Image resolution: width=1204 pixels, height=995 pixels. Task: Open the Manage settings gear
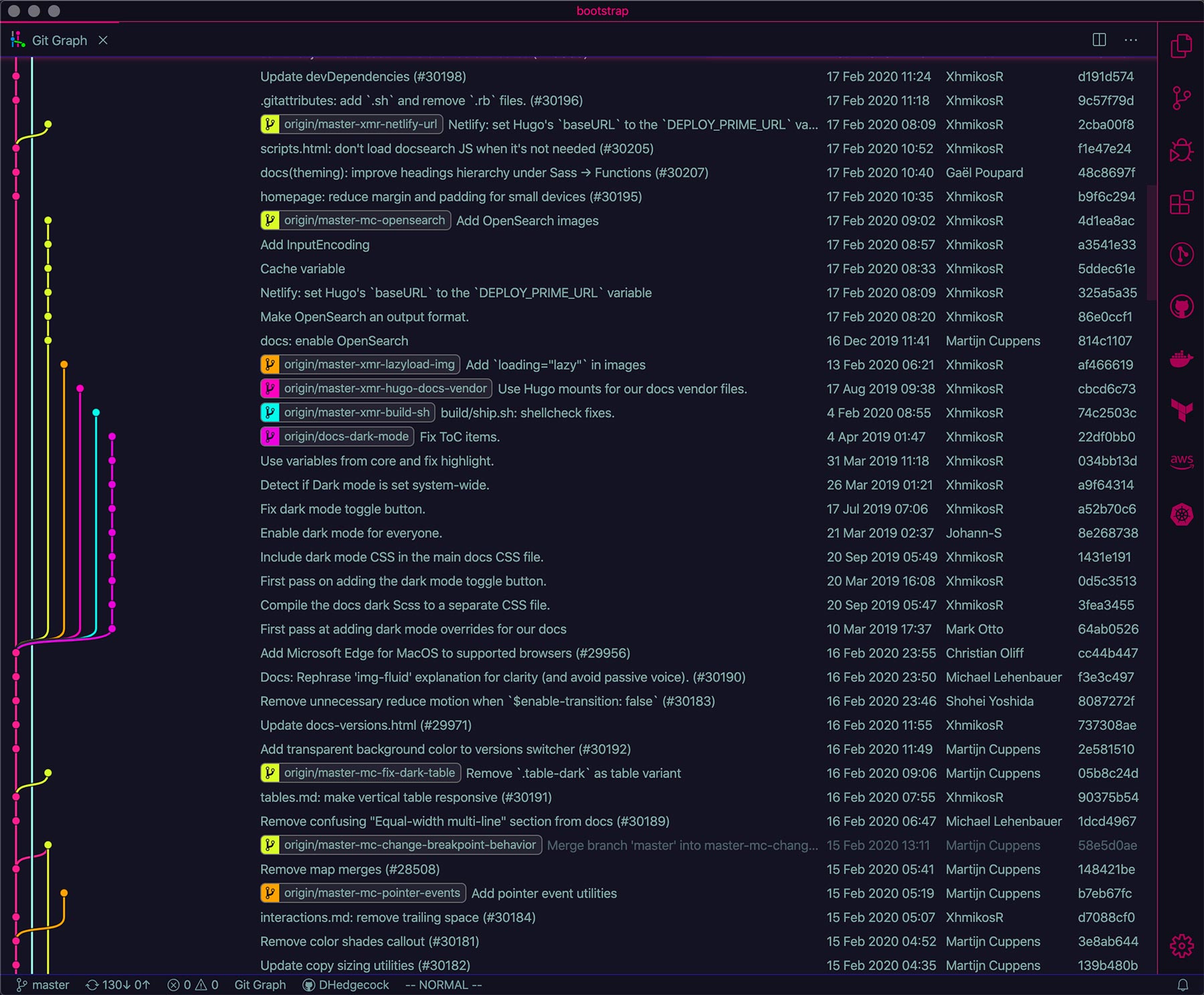(1181, 945)
